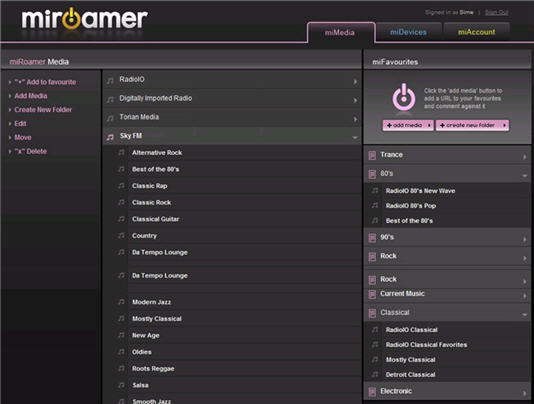Click the note icon next to Detroit Classical

375,374
